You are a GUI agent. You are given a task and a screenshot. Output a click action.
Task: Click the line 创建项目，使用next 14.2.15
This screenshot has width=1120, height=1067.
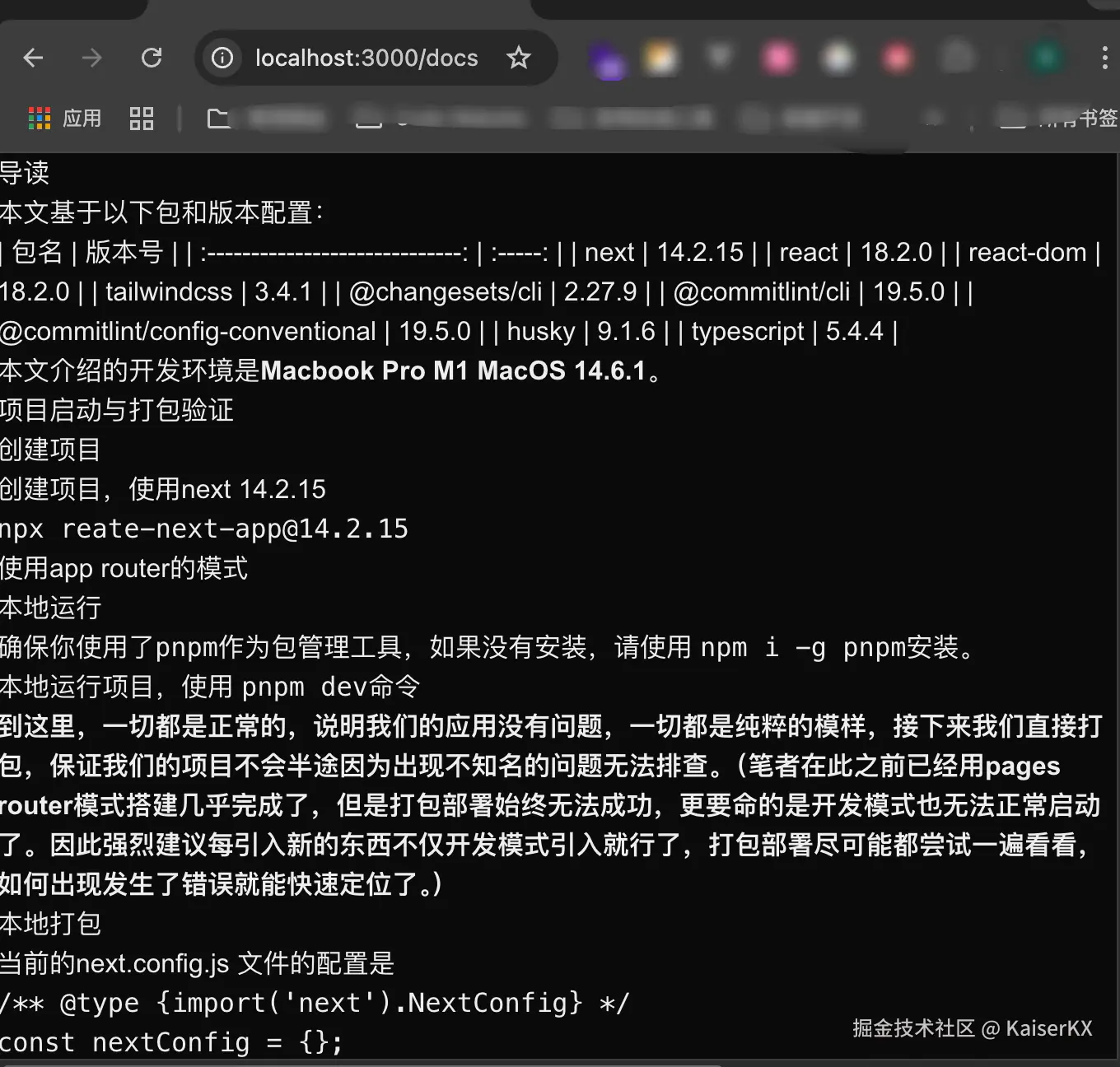point(163,489)
